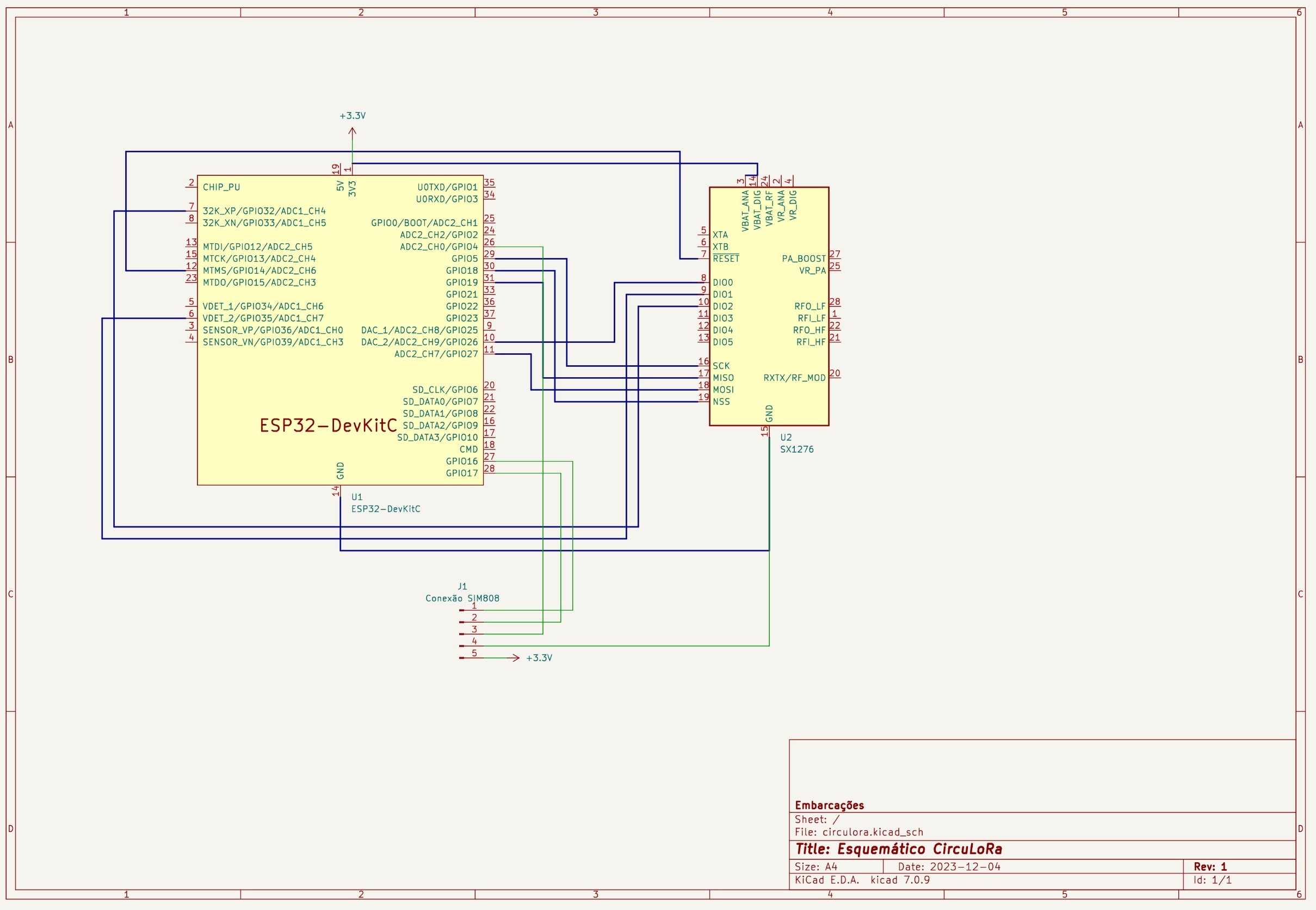
Task: Click the Title: Esquemático CircuLoRa field
Action: click(x=899, y=849)
